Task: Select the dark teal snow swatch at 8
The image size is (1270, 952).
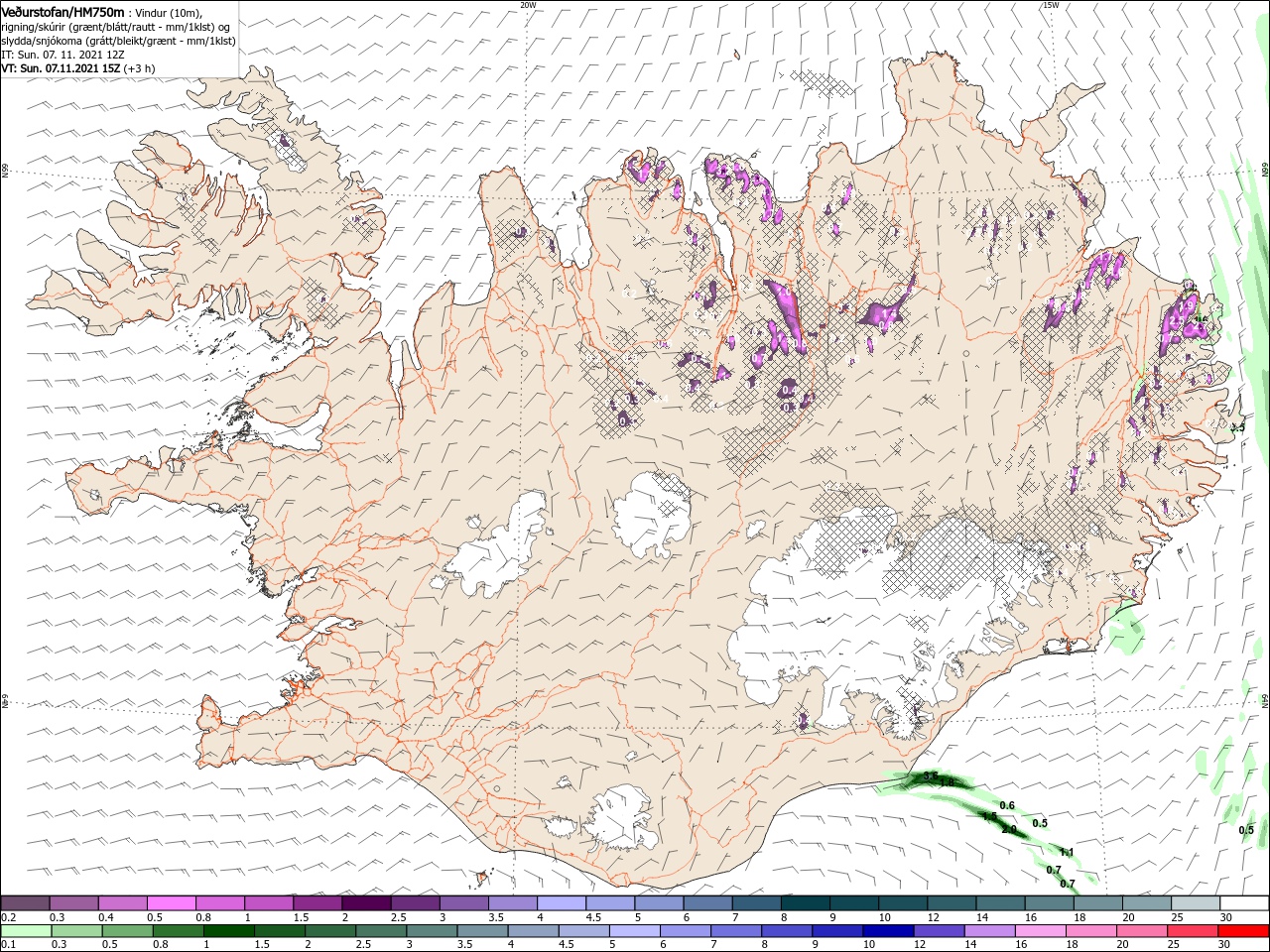Action: point(805,902)
